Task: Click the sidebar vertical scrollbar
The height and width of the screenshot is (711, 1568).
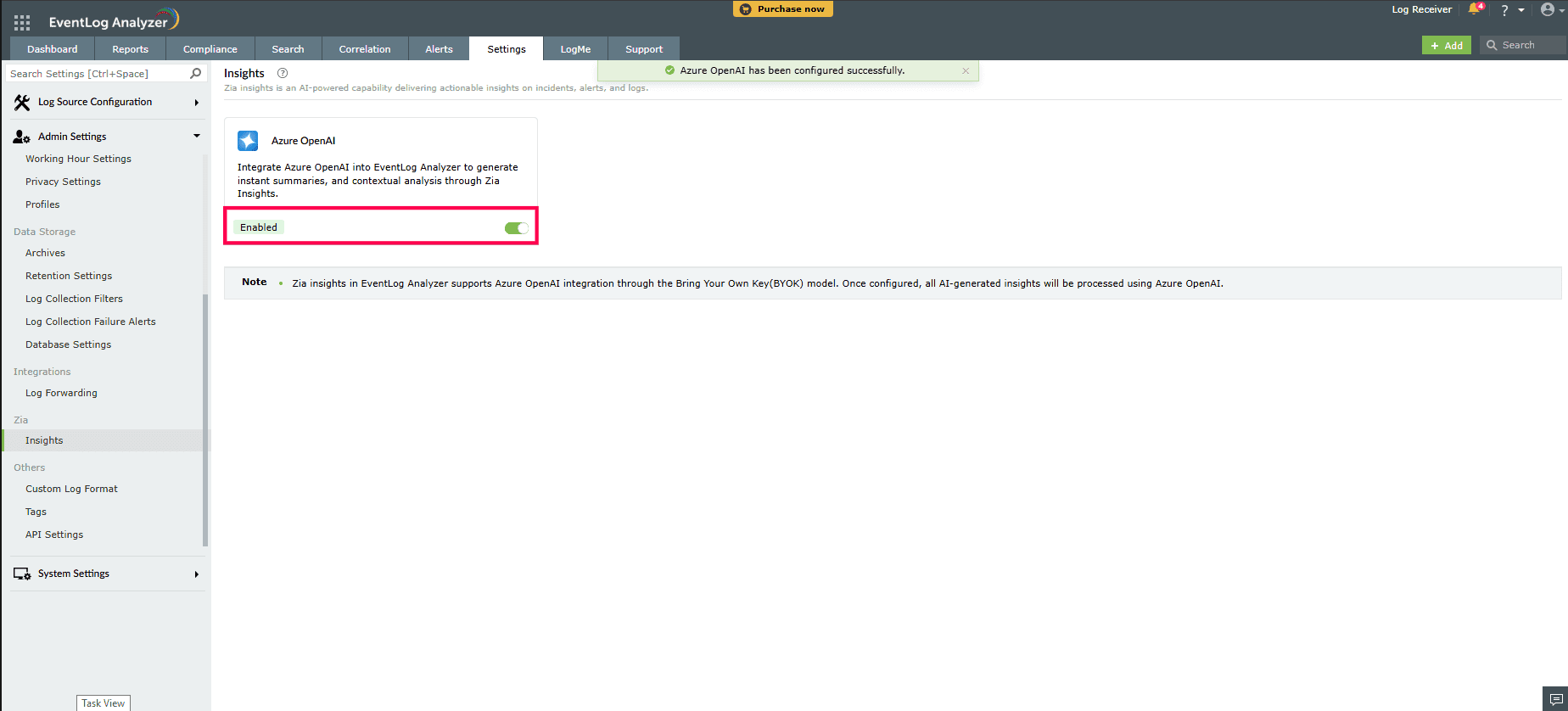Action: (205, 420)
